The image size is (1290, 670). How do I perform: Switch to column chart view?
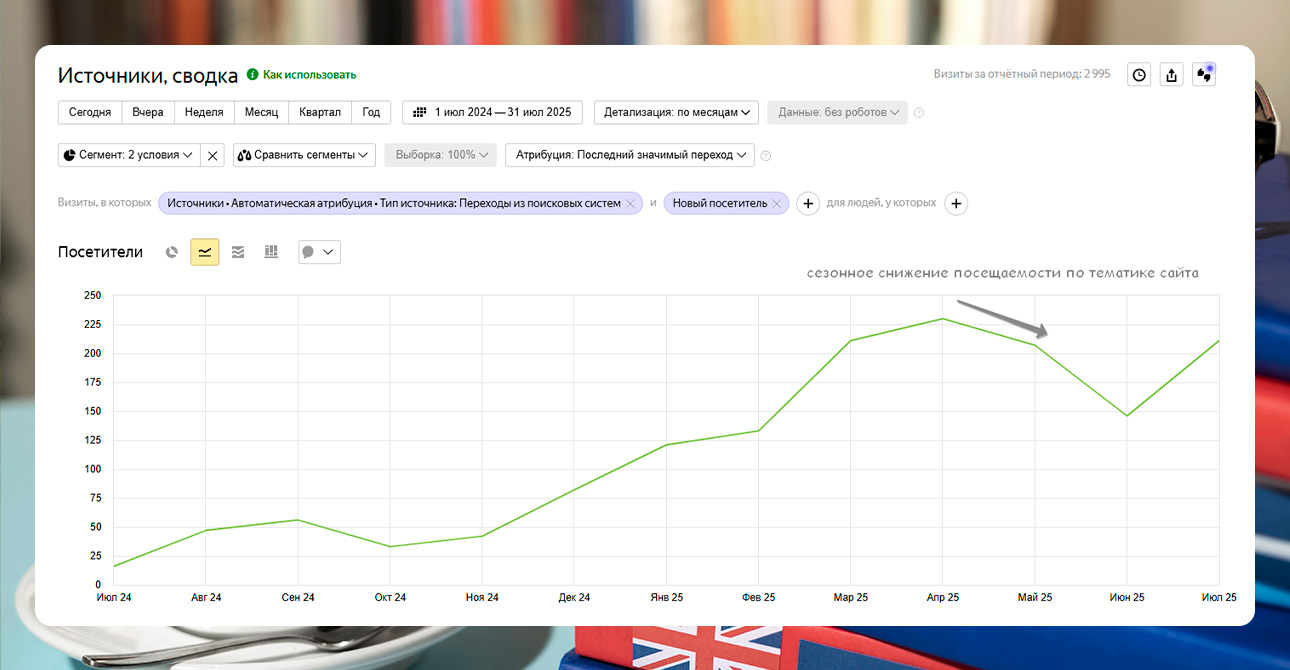[271, 252]
